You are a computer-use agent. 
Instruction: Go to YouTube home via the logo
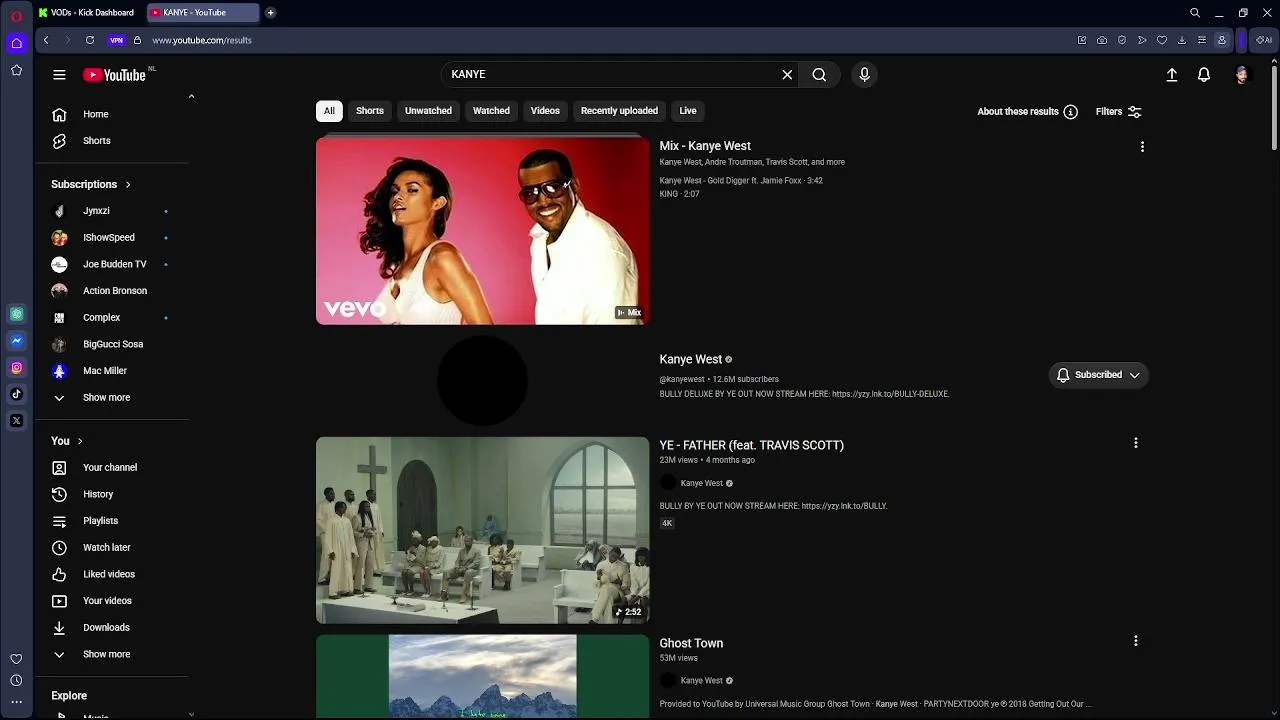[x=115, y=75]
